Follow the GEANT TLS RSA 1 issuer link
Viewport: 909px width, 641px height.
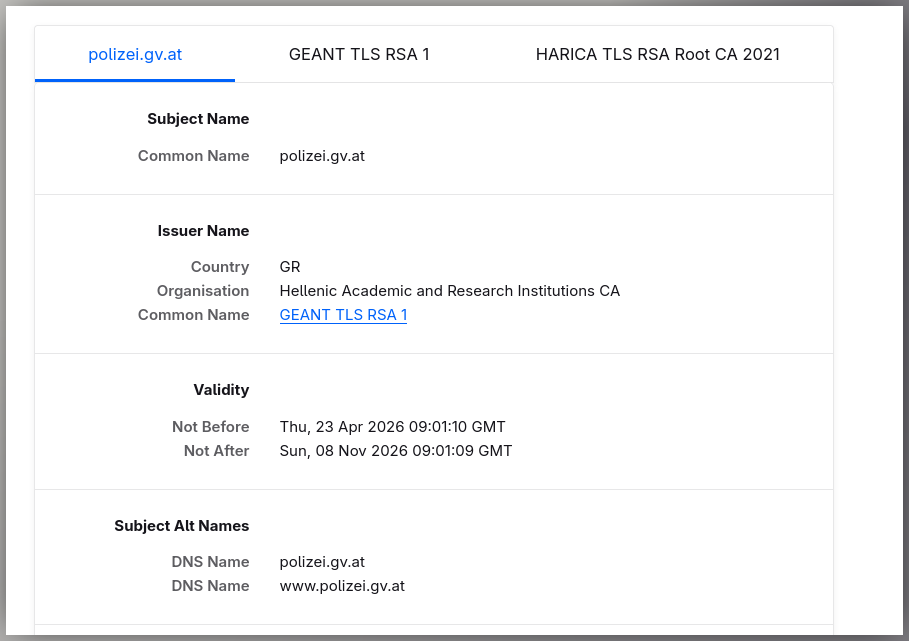(343, 315)
